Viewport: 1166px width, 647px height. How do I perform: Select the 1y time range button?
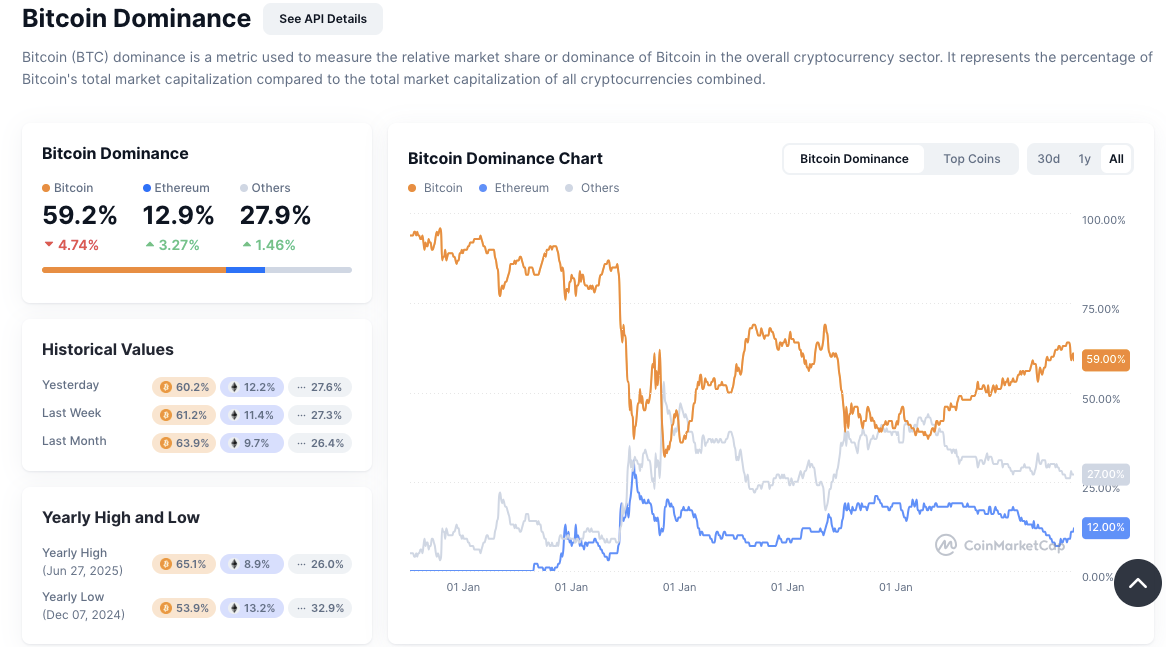point(1084,158)
